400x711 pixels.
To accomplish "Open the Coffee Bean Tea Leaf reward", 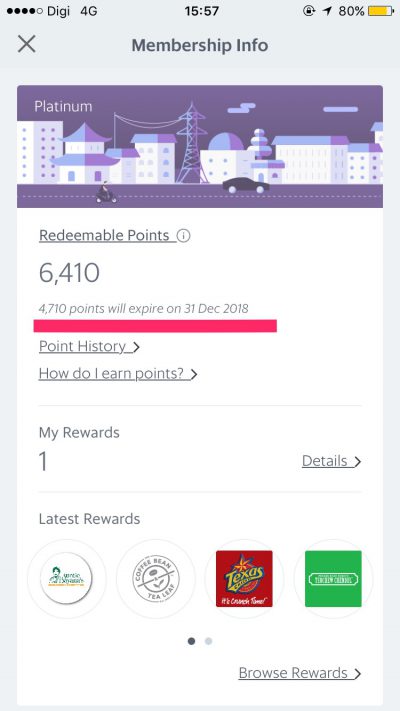I will pos(156,579).
